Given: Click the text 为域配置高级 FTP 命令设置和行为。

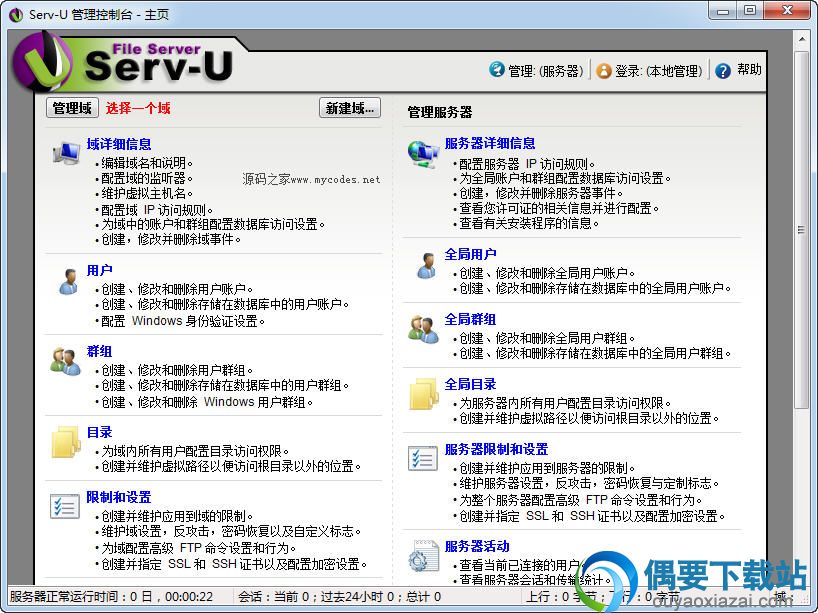Looking at the screenshot, I should [199, 548].
